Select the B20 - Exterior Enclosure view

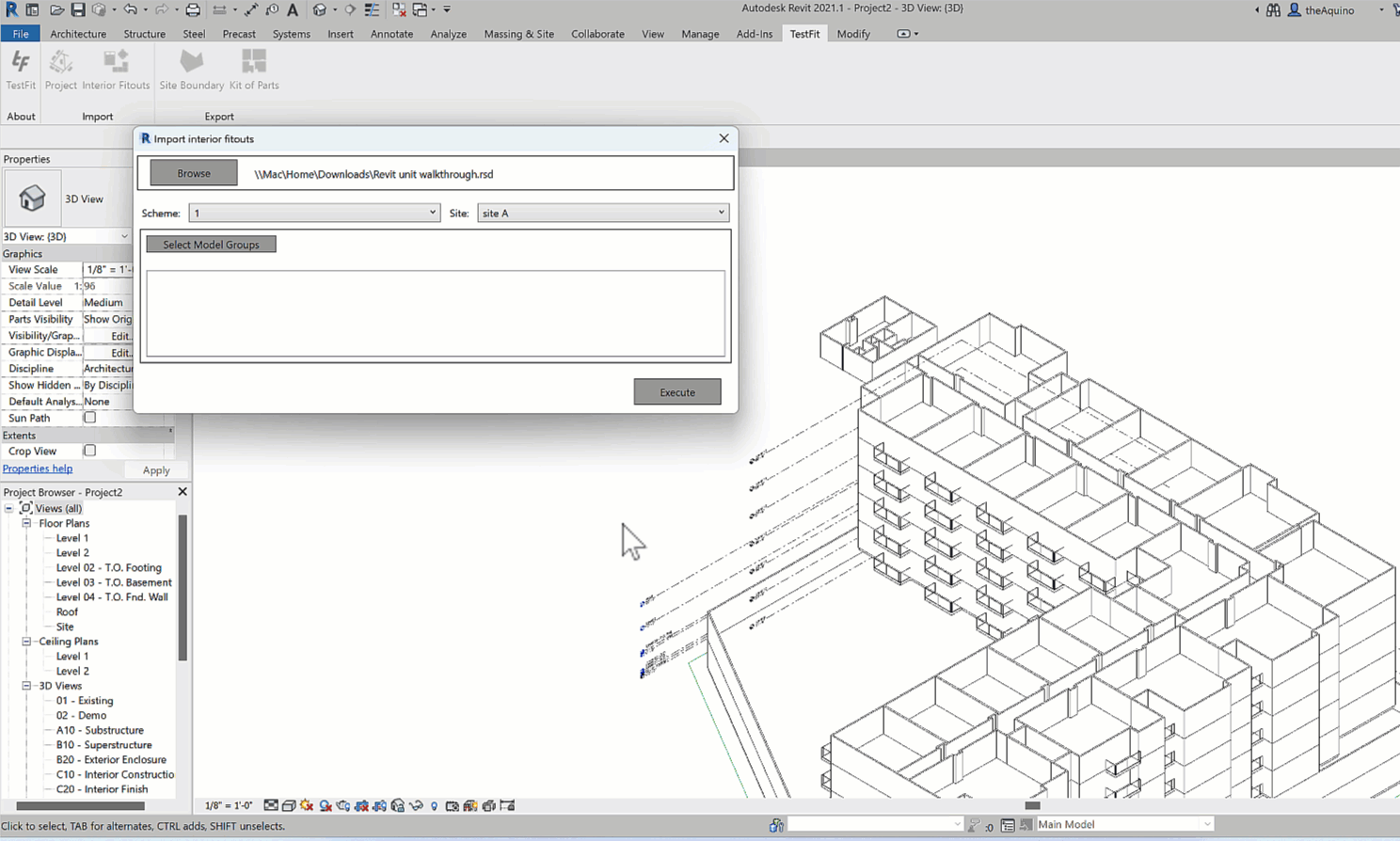pos(111,759)
